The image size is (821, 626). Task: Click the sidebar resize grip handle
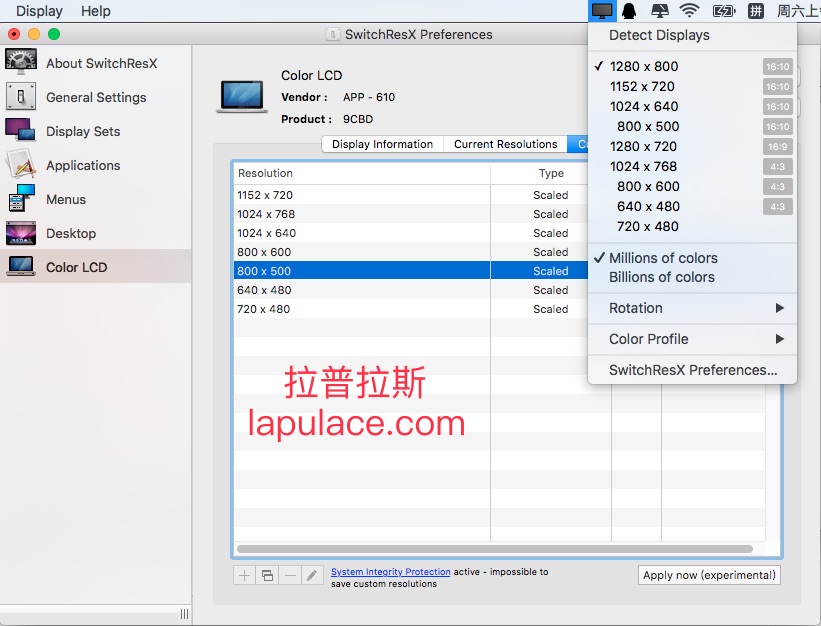pos(184,614)
